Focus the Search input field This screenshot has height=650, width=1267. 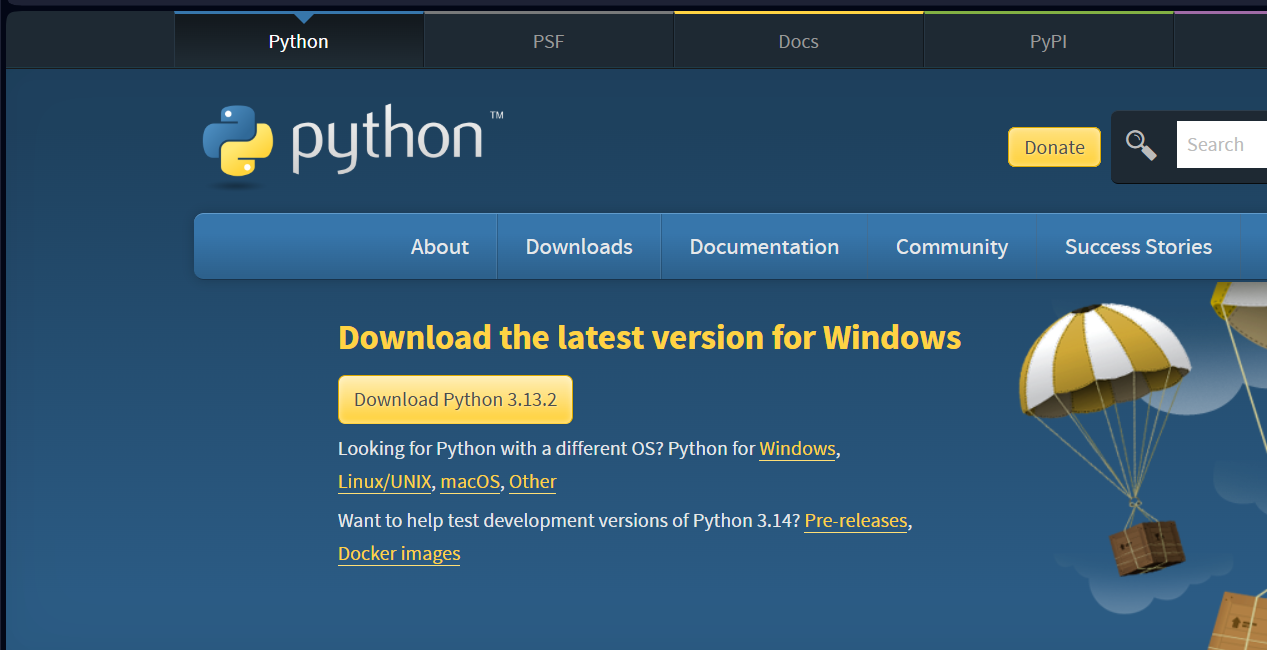pos(1222,145)
